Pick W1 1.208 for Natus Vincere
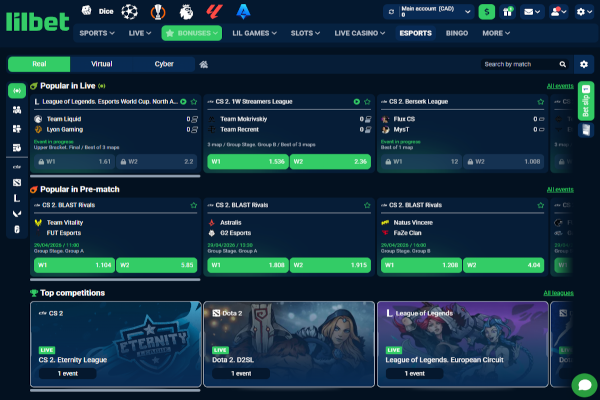600x400 pixels. pyautogui.click(x=421, y=265)
